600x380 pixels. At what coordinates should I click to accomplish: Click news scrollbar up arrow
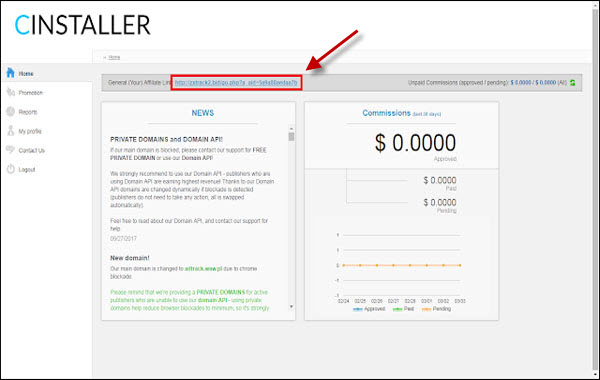(x=292, y=129)
